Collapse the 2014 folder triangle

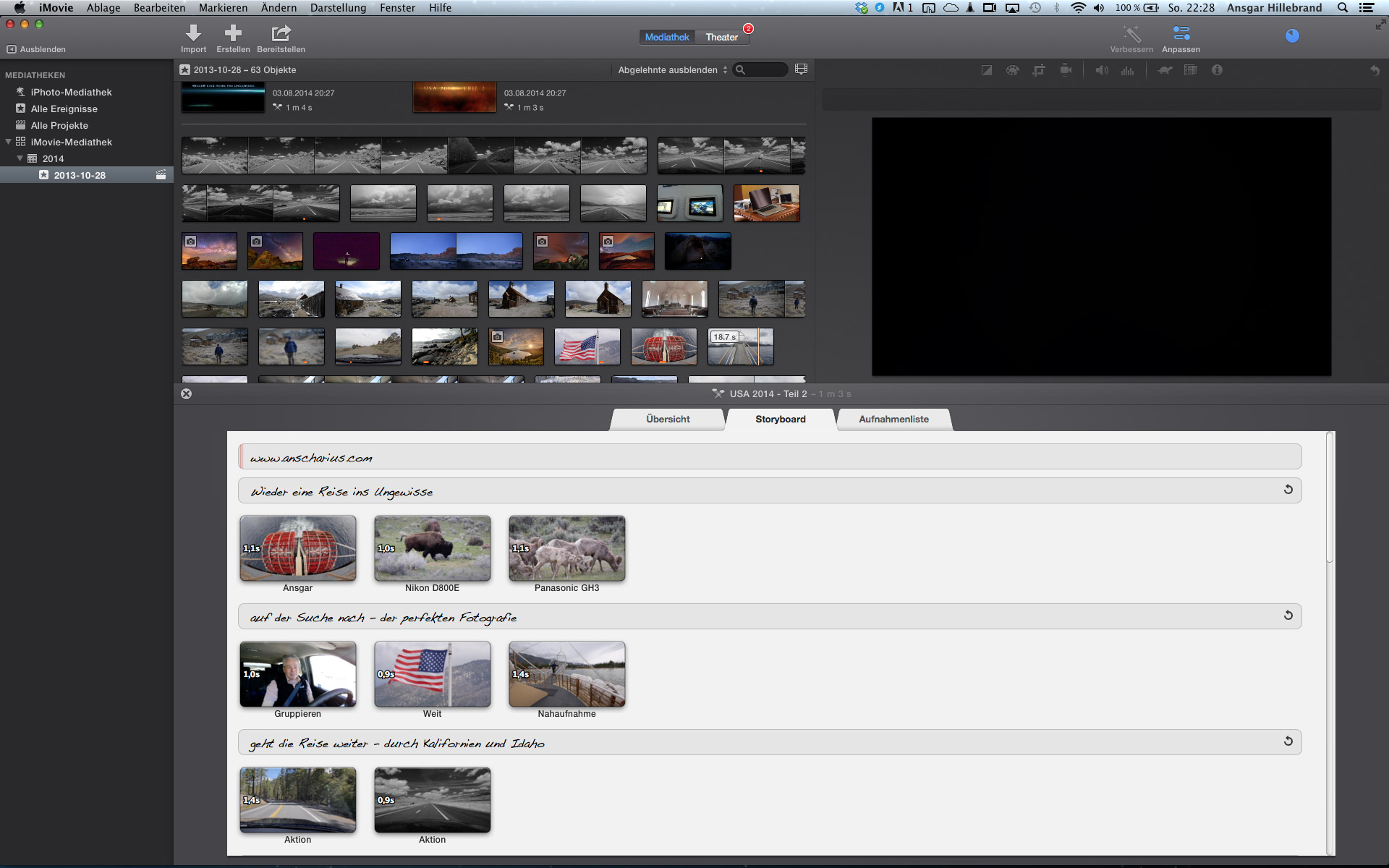(20, 158)
